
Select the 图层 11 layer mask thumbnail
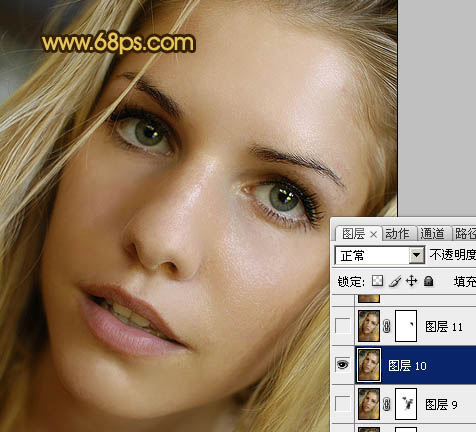(406, 326)
